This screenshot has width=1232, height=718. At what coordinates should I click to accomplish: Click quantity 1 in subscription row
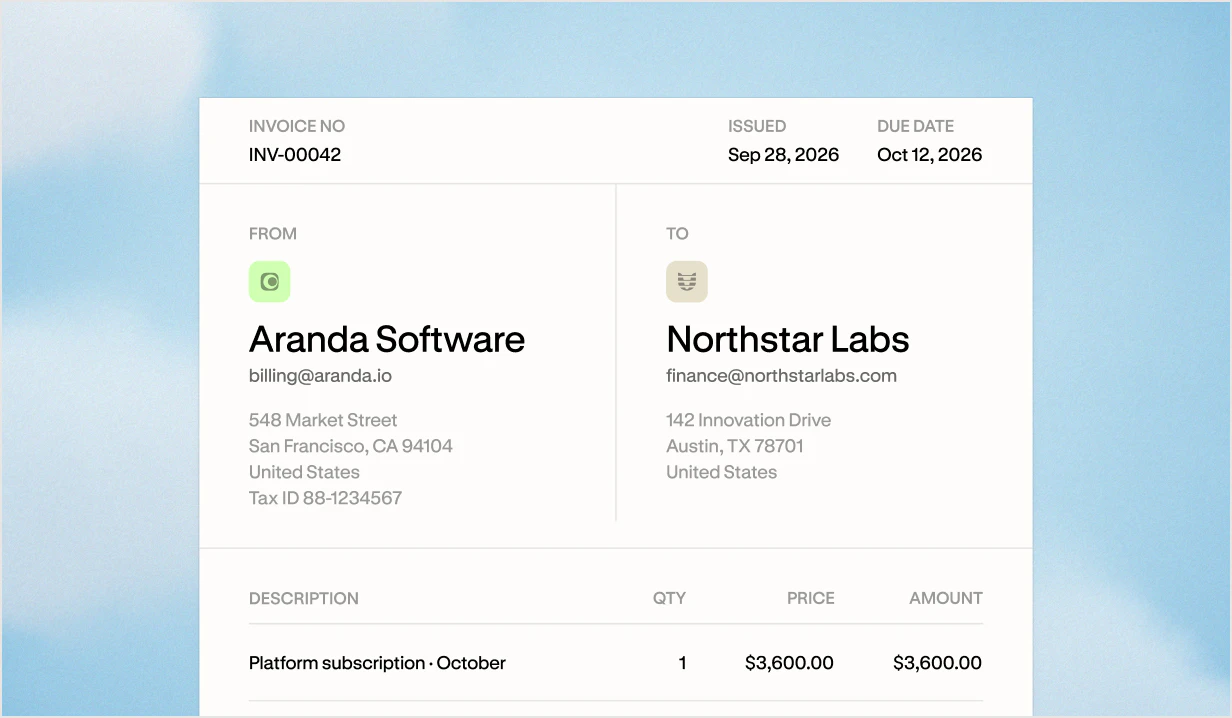[x=683, y=663]
